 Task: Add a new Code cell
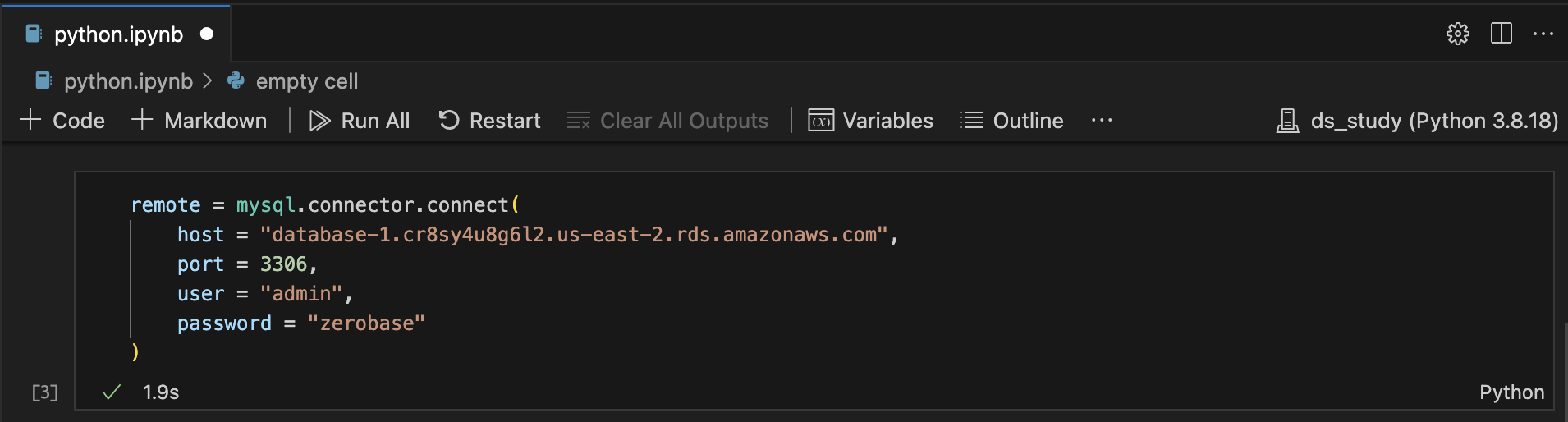point(62,121)
